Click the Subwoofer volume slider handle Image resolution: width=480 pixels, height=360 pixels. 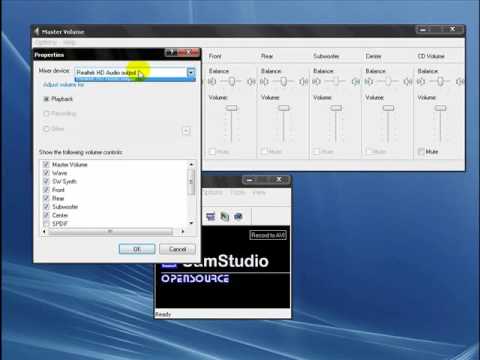click(x=336, y=108)
